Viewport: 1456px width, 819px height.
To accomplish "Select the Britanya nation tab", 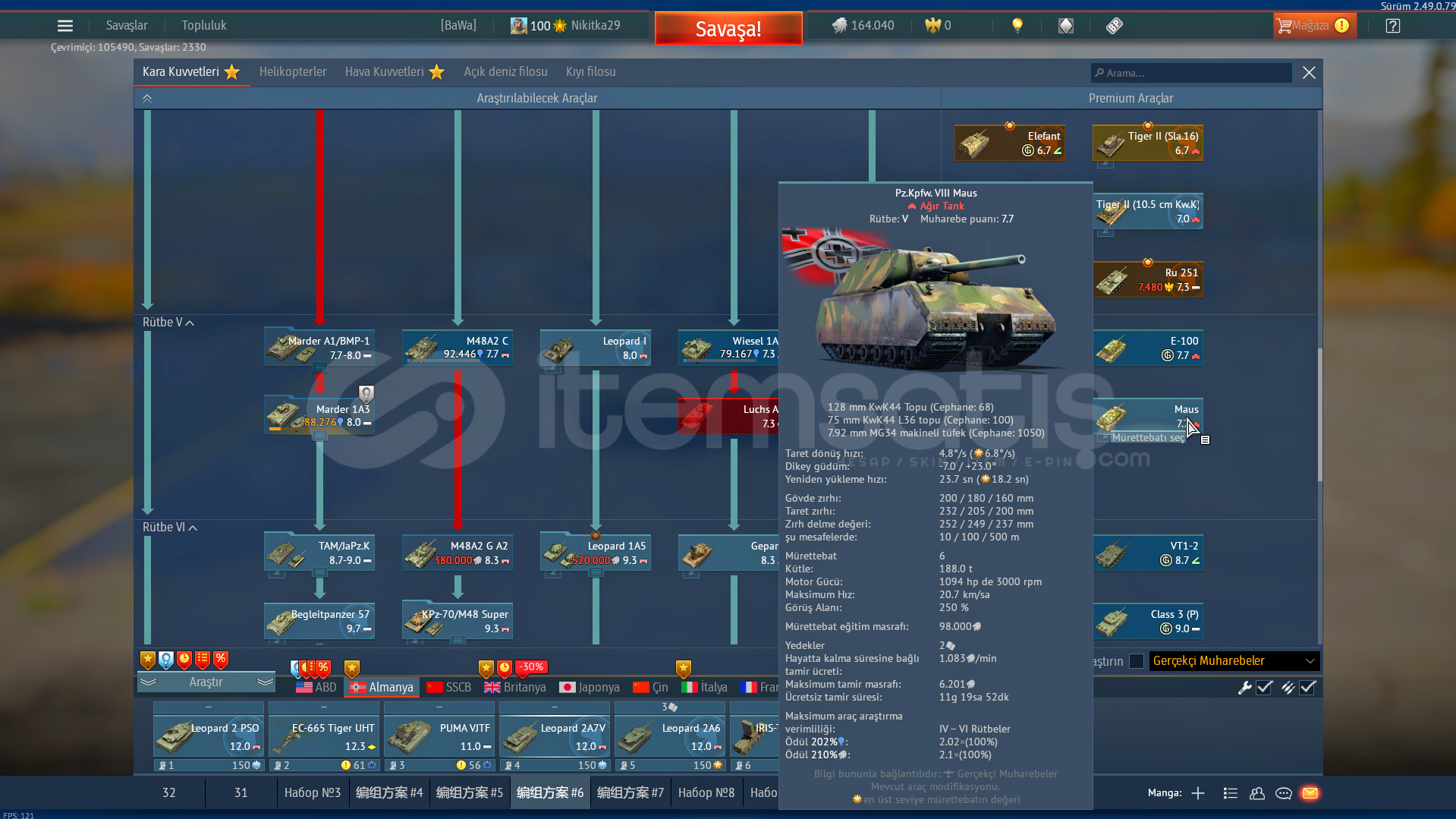I will coord(515,688).
